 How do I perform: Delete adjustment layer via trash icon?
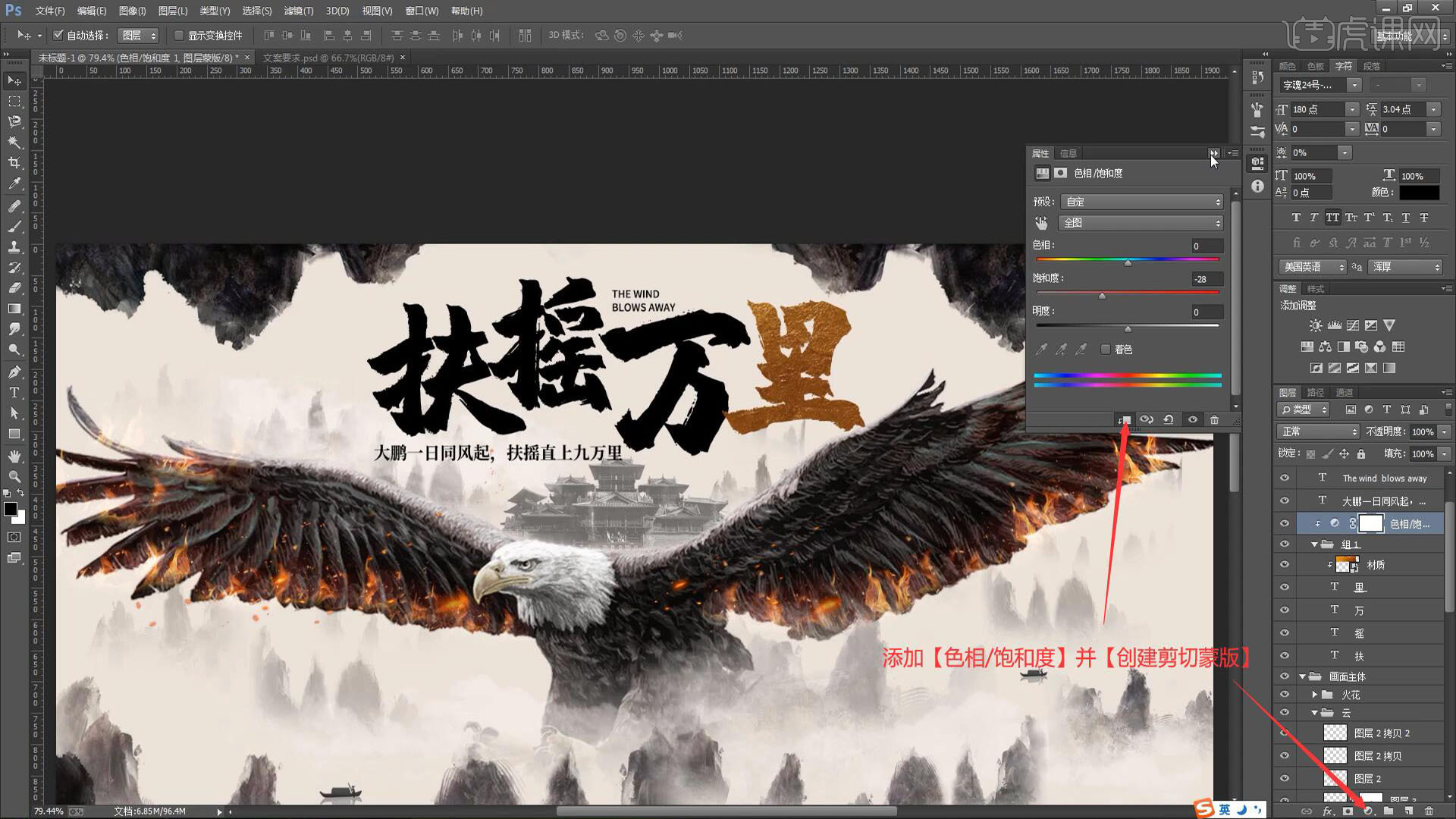(1214, 419)
